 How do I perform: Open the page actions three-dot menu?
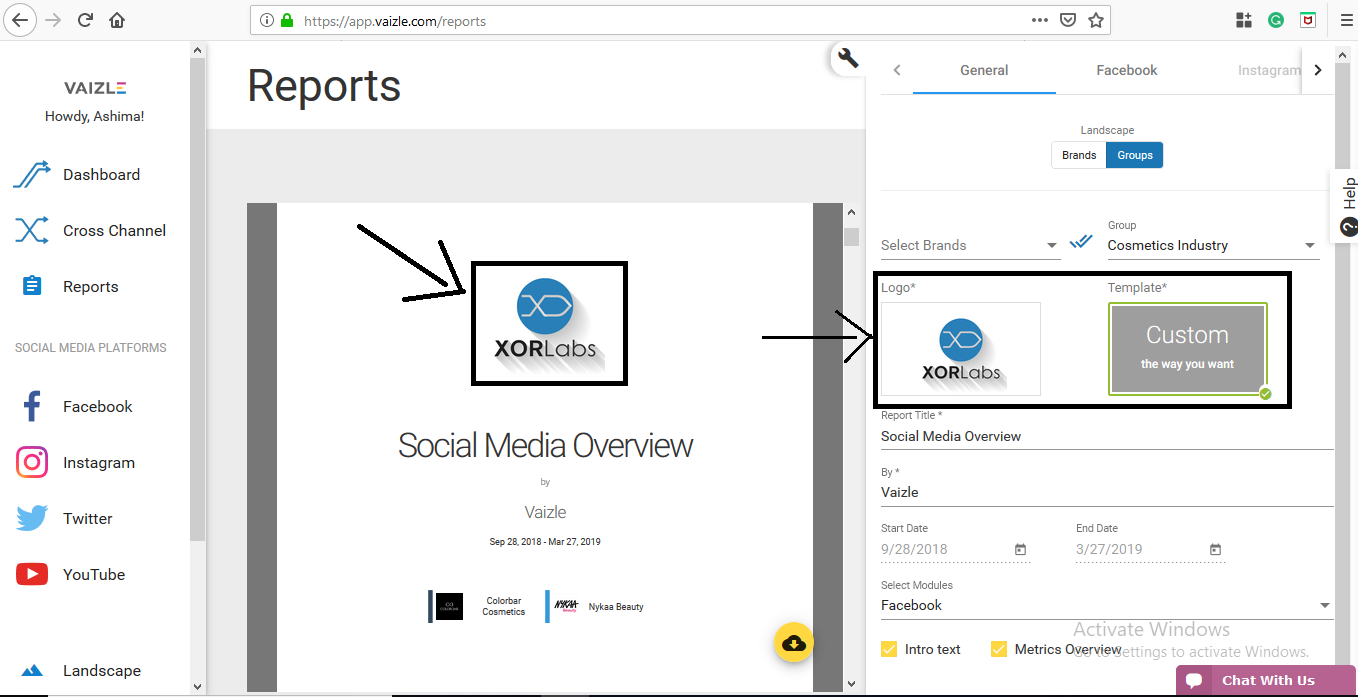[x=1040, y=20]
